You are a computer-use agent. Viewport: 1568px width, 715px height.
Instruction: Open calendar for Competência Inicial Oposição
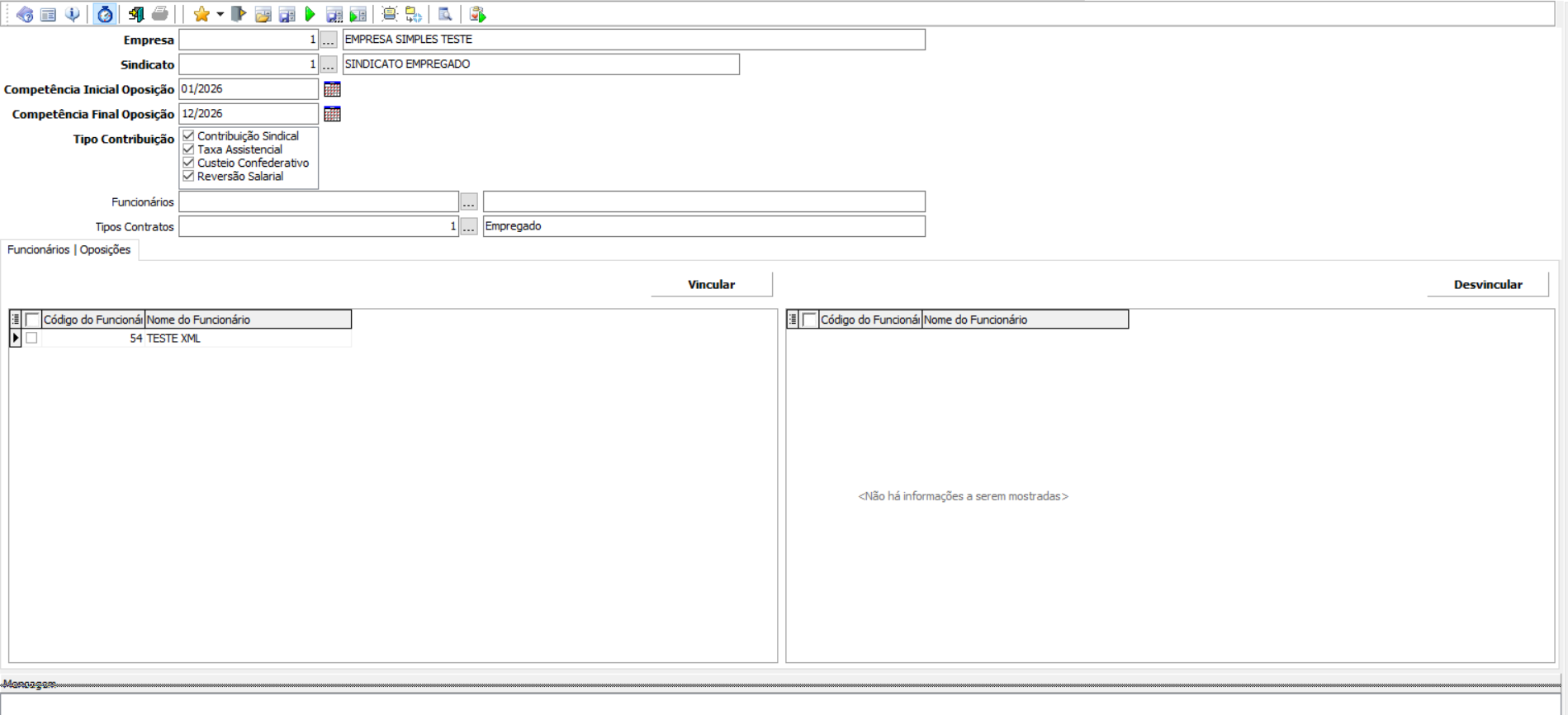click(332, 89)
